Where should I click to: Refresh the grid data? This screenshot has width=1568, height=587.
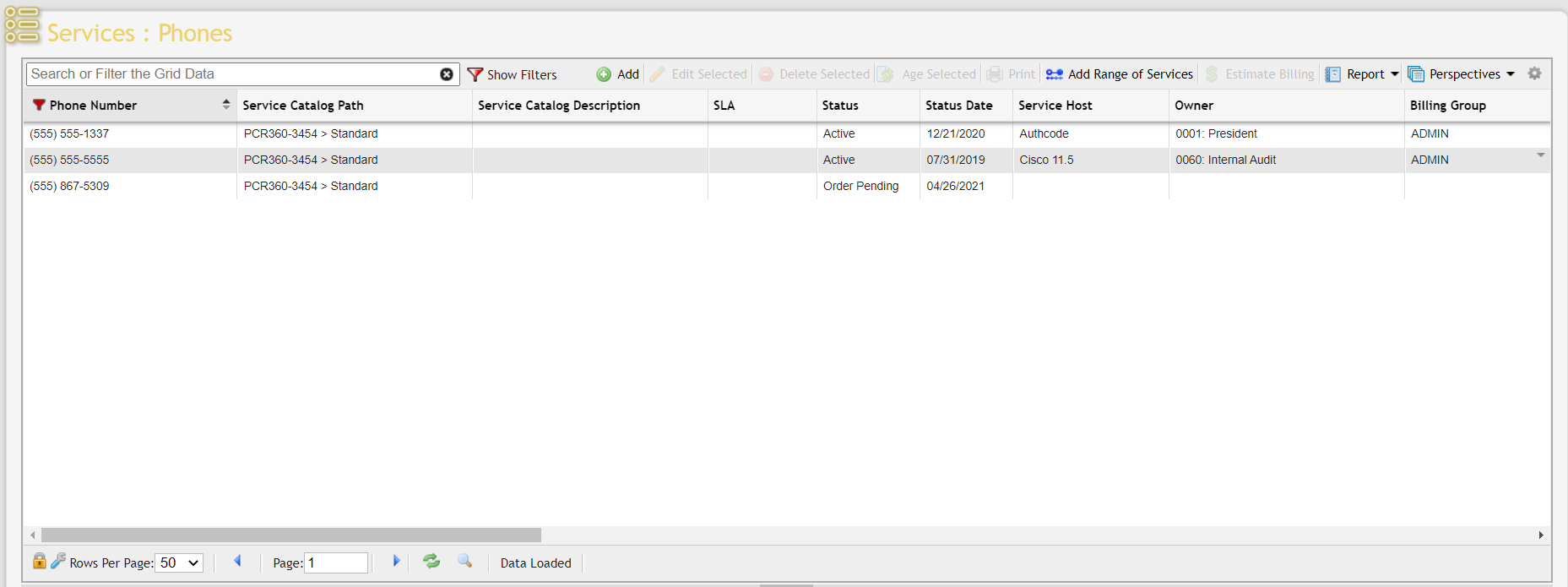tap(431, 561)
